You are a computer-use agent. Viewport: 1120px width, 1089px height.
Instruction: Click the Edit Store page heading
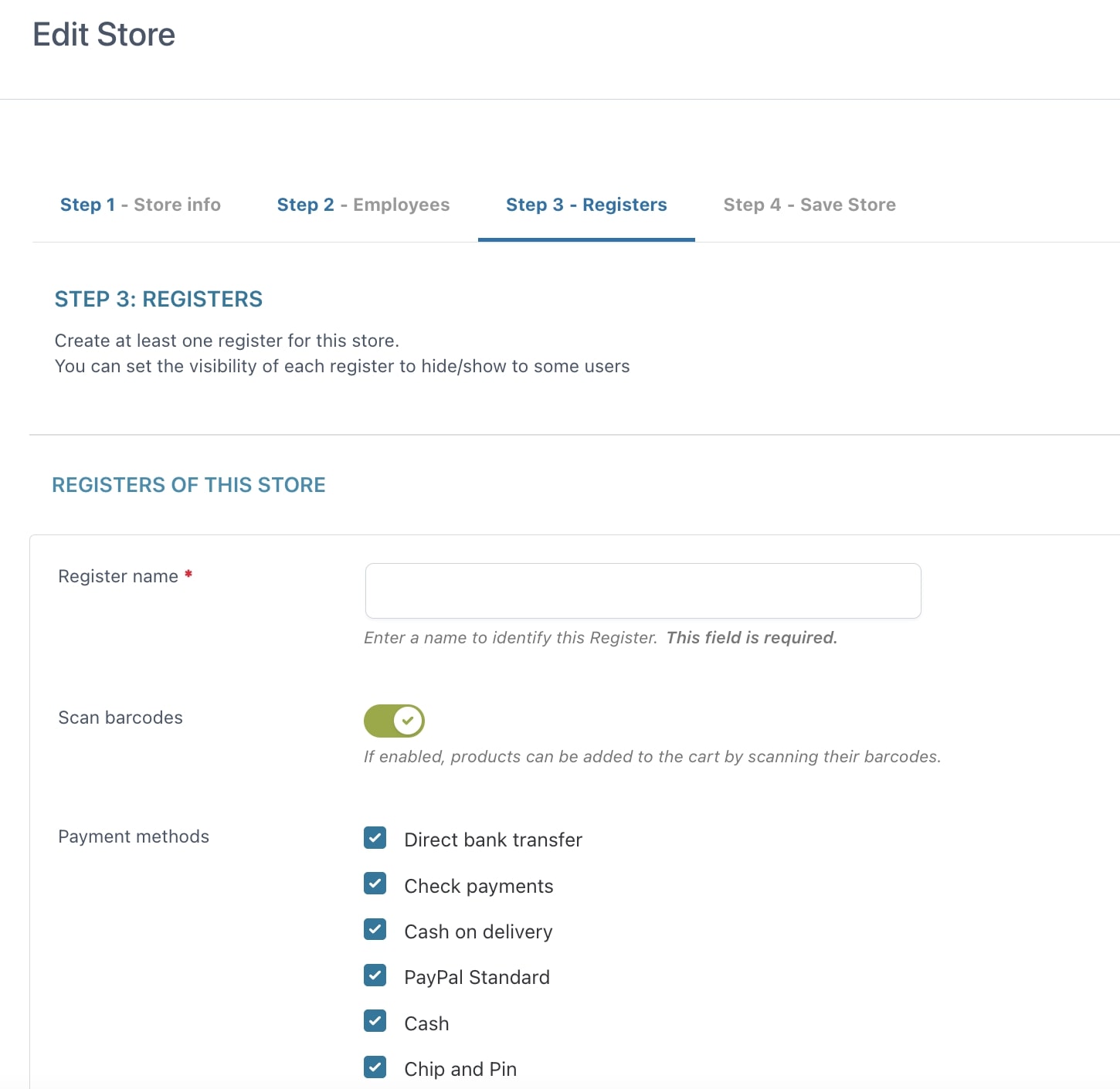coord(104,35)
